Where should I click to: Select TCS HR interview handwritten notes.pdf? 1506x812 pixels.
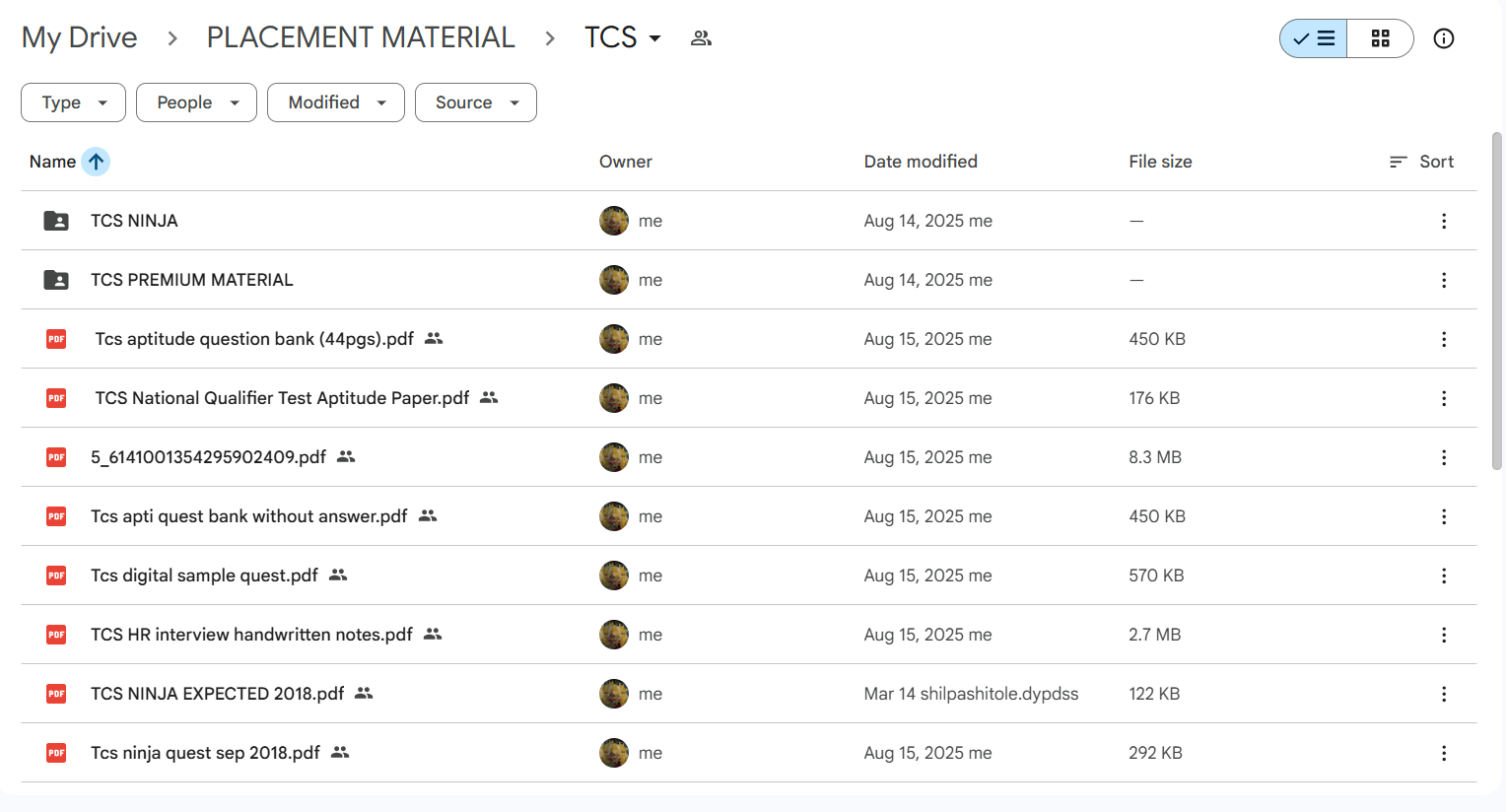coord(251,635)
